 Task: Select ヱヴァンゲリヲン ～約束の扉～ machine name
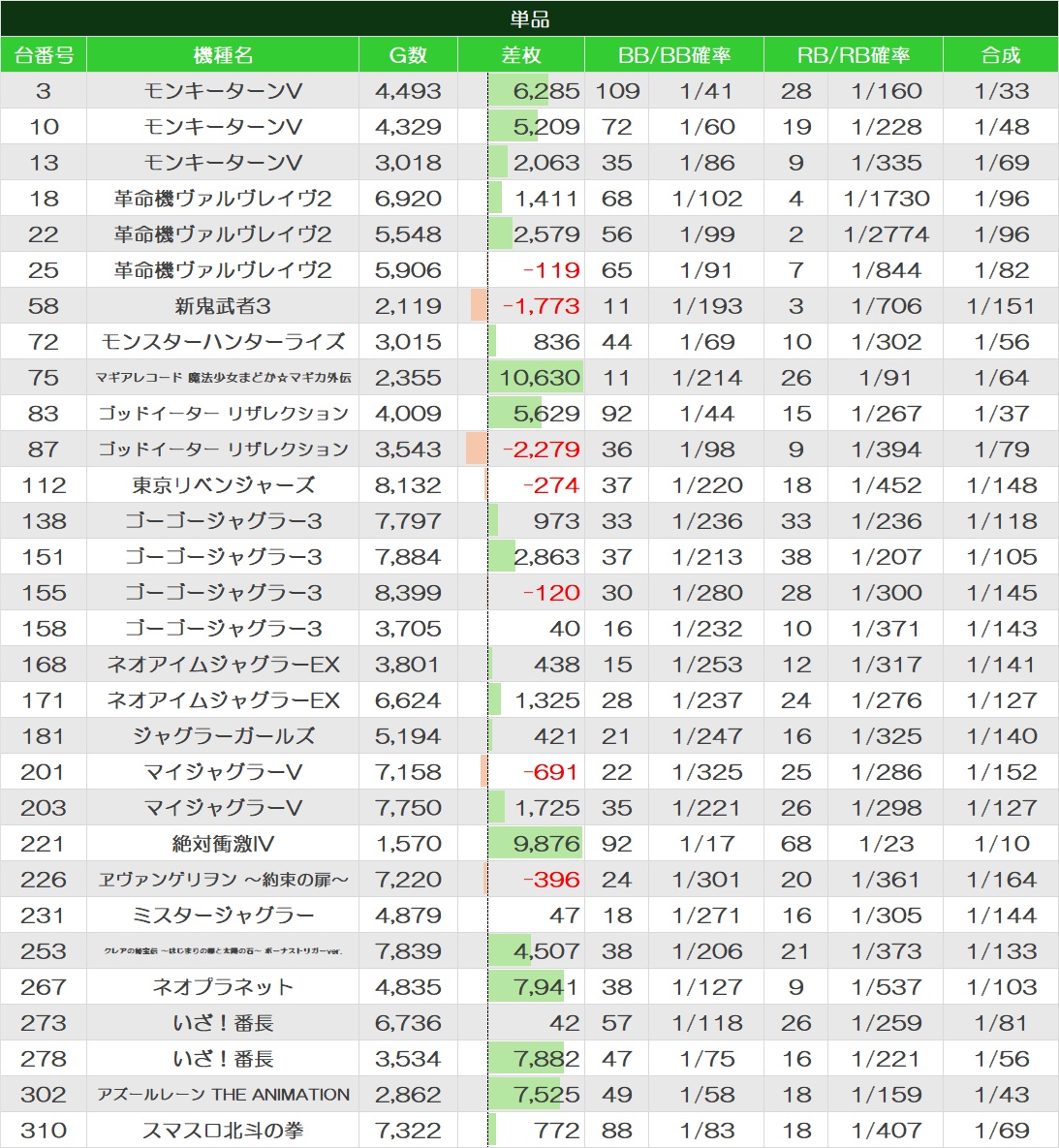pyautogui.click(x=223, y=880)
